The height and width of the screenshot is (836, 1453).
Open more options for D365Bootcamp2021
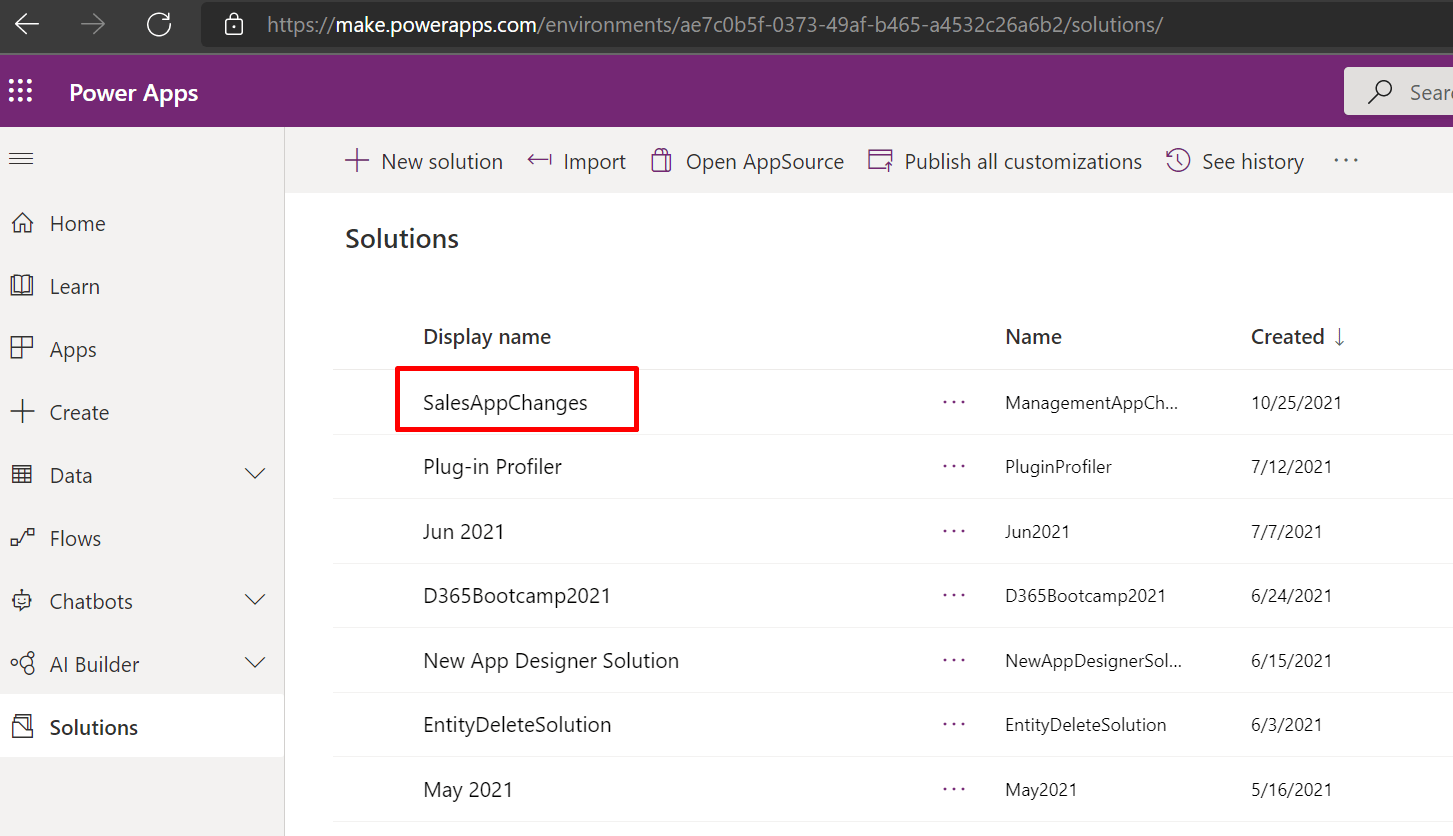[954, 595]
